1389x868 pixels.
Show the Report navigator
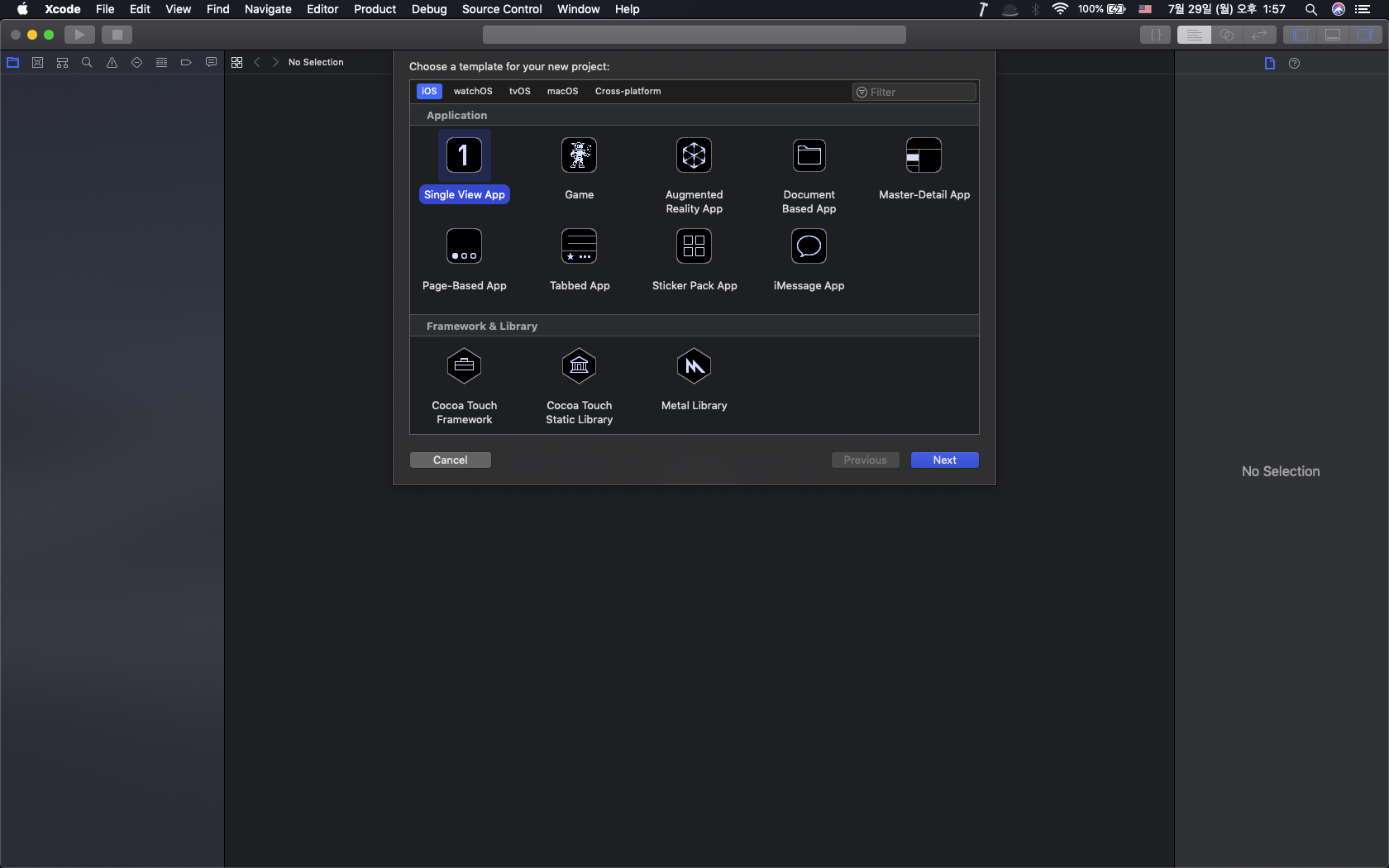tap(211, 63)
